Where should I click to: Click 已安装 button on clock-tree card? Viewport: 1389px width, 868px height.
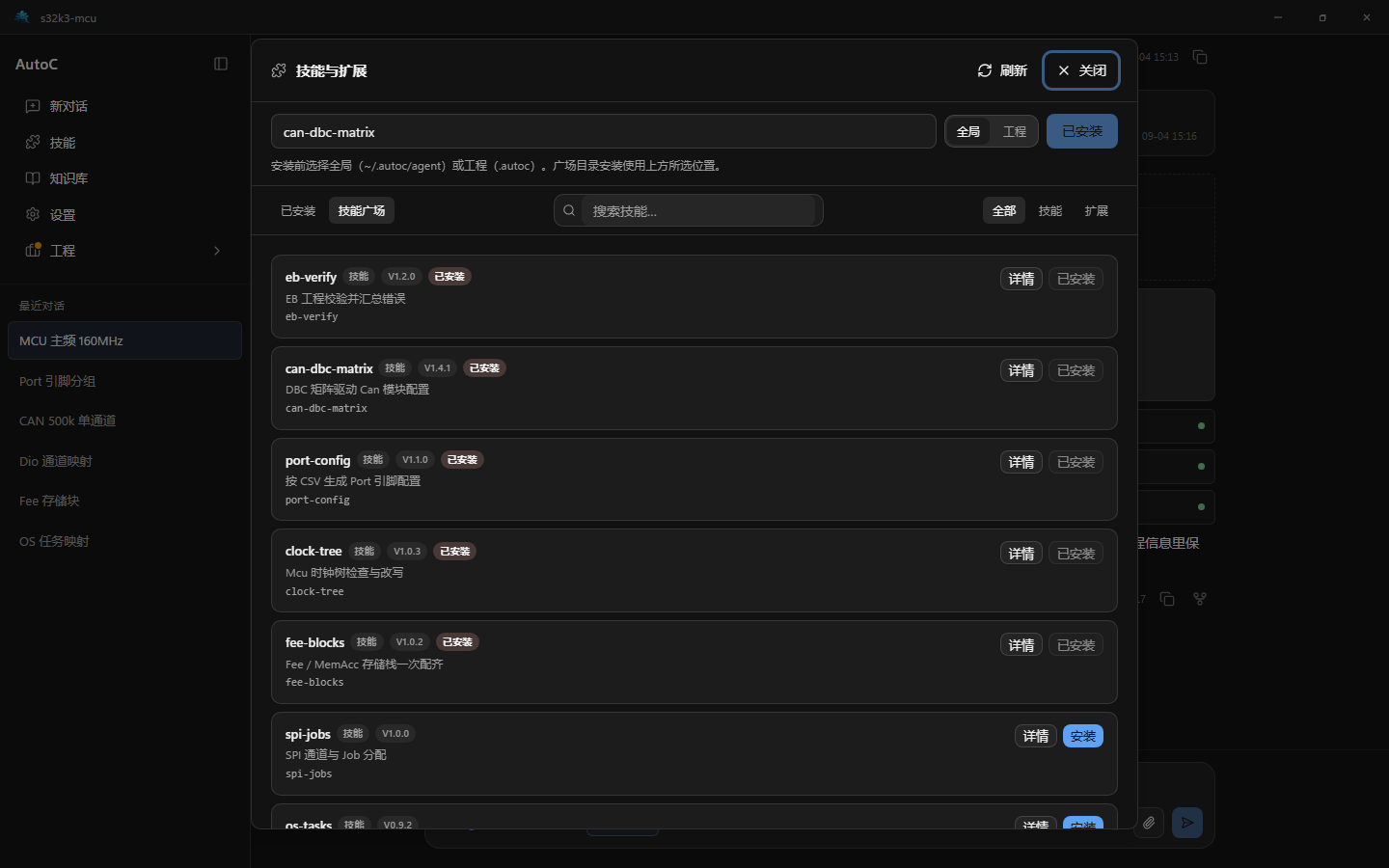coord(1076,554)
